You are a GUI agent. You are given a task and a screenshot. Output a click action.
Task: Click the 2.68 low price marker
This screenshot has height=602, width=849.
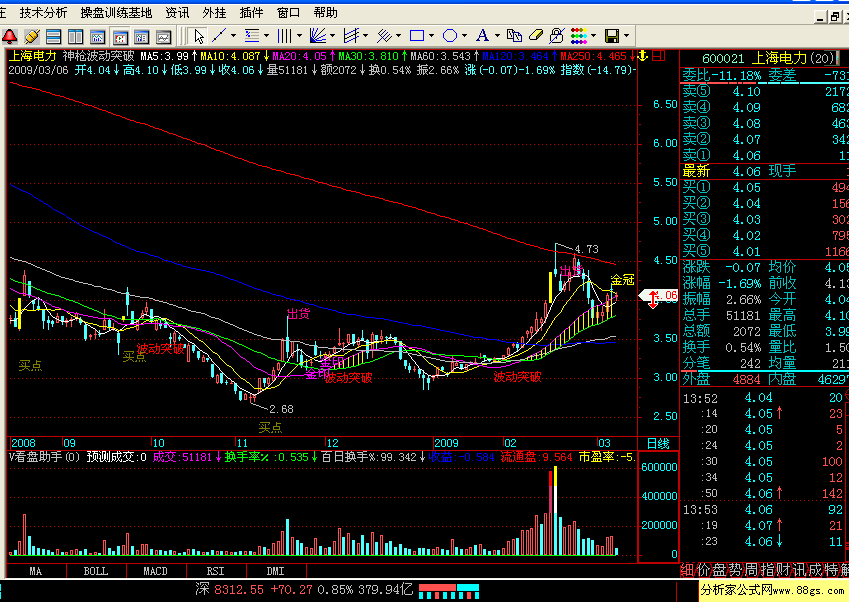pos(281,409)
